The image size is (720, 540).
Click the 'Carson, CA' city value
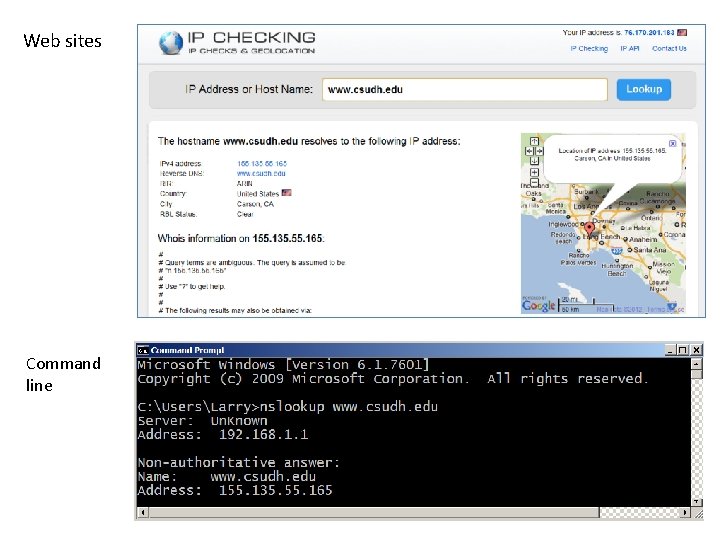pyautogui.click(x=255, y=204)
